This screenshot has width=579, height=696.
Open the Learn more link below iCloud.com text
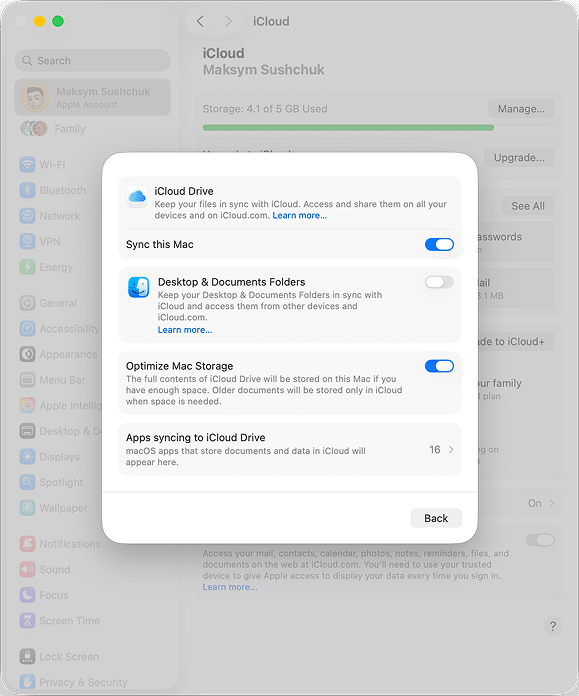coord(230,587)
